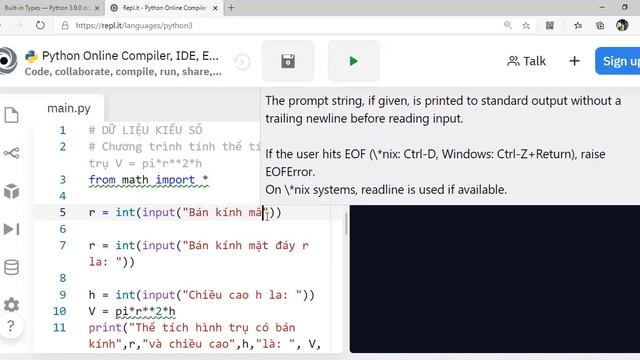Click the plus new repl button
Image resolution: width=640 pixels, height=360 pixels.
pos(574,61)
